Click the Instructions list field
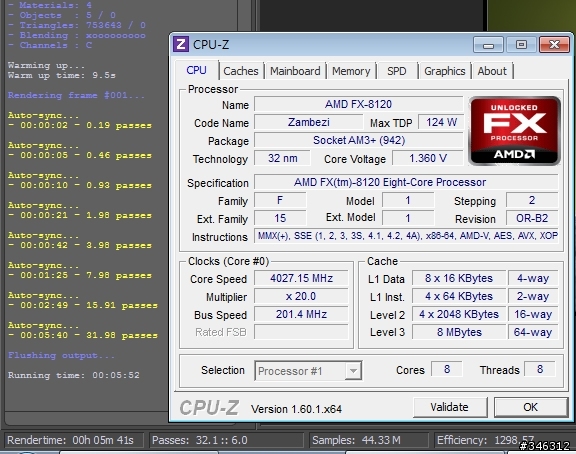The width and height of the screenshot is (576, 454). tap(406, 236)
